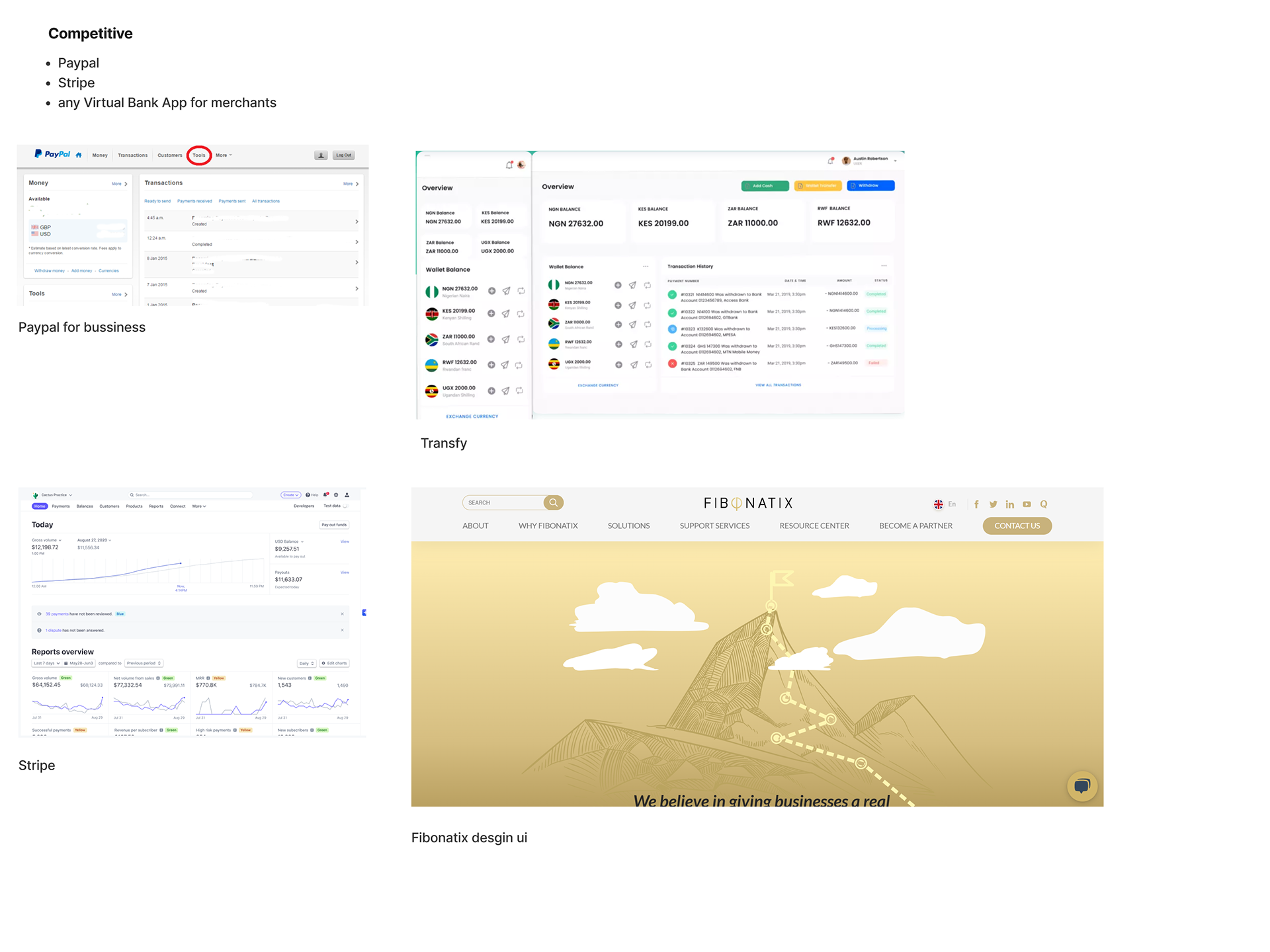Open the Fibonatix Solutions menu item
This screenshot has height=952, width=1270.
click(x=628, y=526)
